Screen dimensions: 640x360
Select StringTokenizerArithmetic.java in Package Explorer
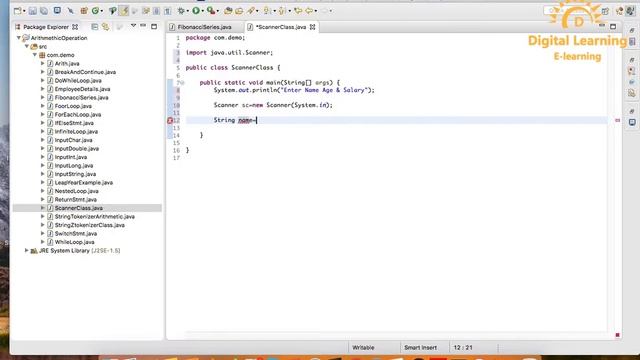coord(95,217)
